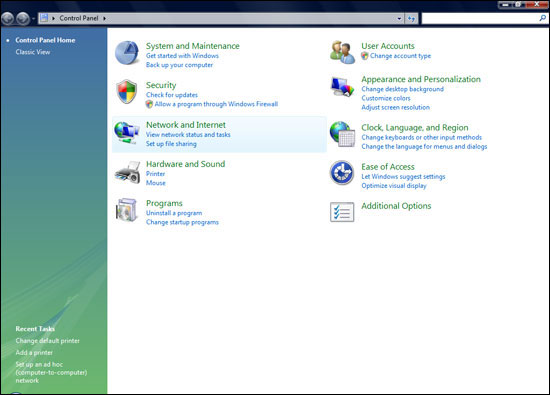Screen dimensions: 550x395
Task: Open recent pages dropdown beside nav arrows
Action: pyautogui.click(x=33, y=19)
